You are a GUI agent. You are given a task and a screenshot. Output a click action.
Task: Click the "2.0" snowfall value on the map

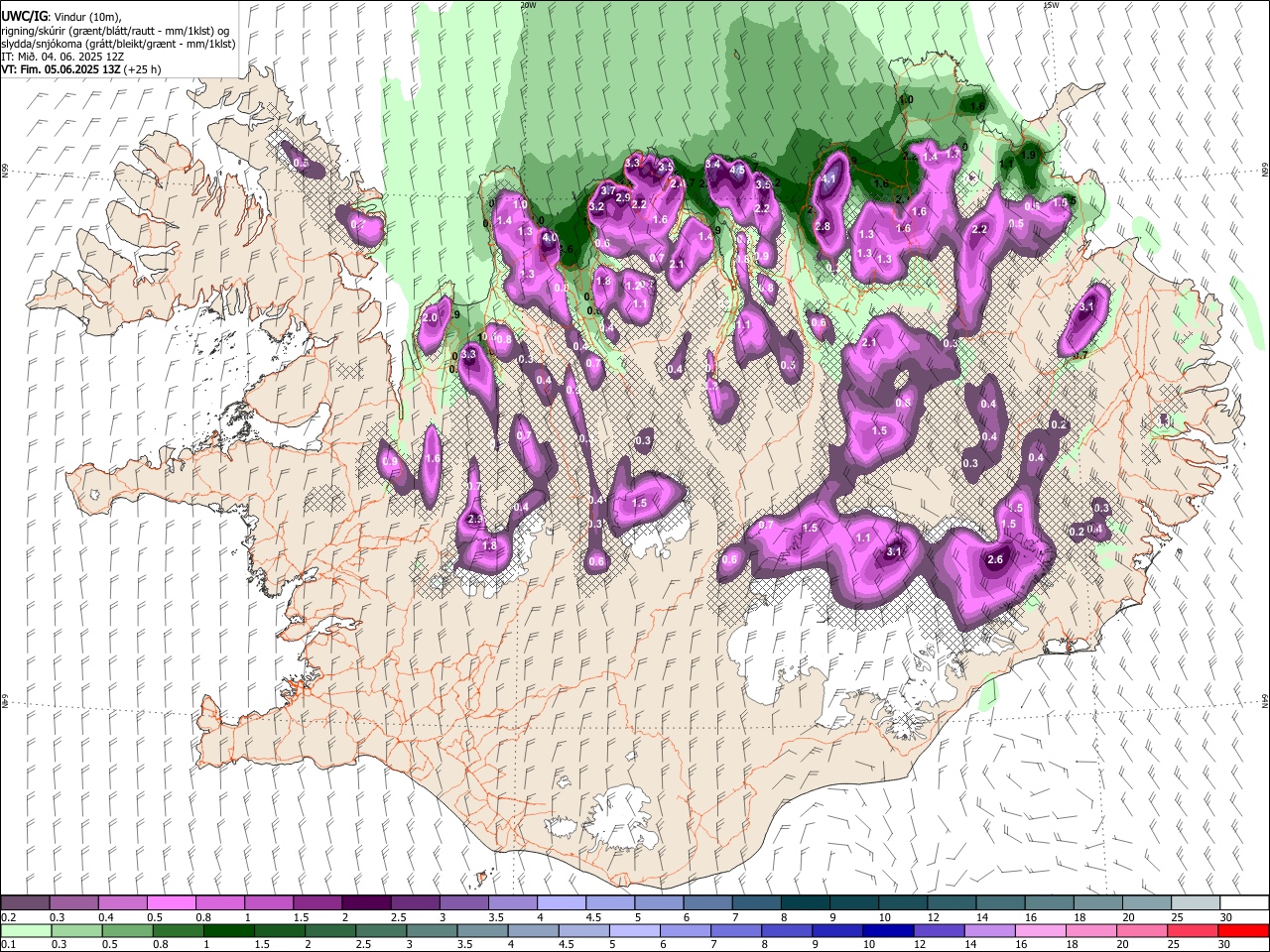pyautogui.click(x=430, y=318)
